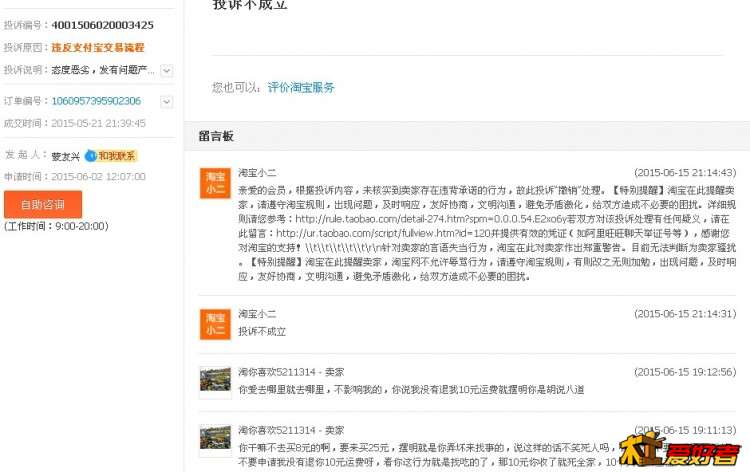Select complaint number 4001506020003425

[102, 25]
